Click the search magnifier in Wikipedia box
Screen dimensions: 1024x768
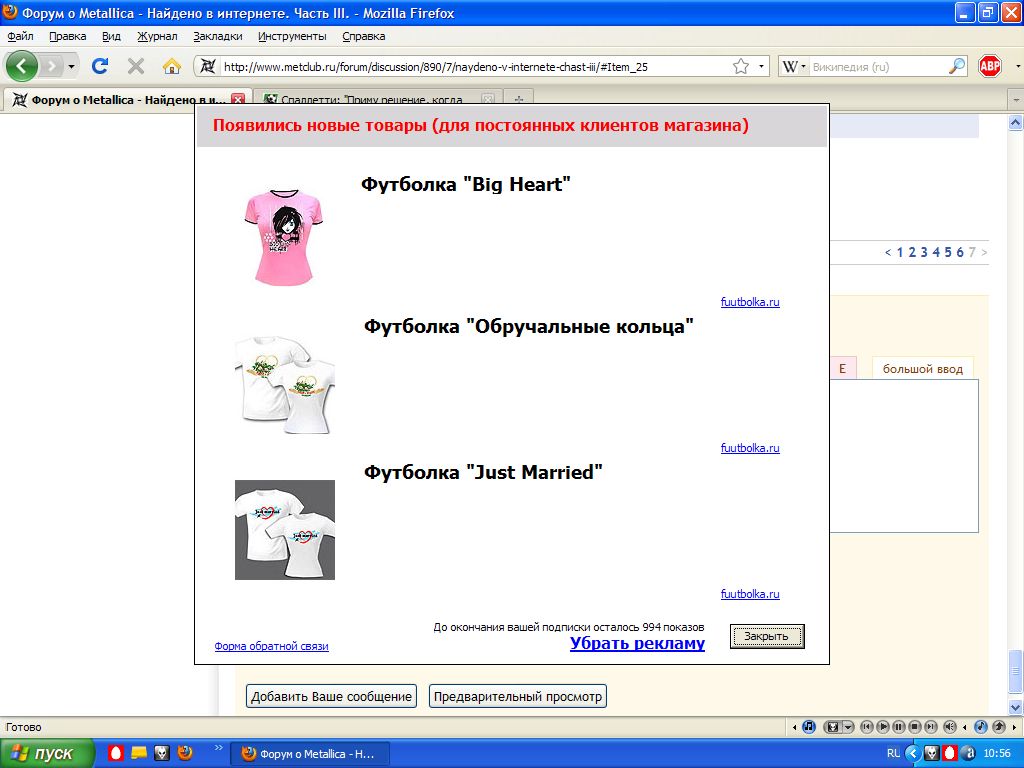pos(957,67)
